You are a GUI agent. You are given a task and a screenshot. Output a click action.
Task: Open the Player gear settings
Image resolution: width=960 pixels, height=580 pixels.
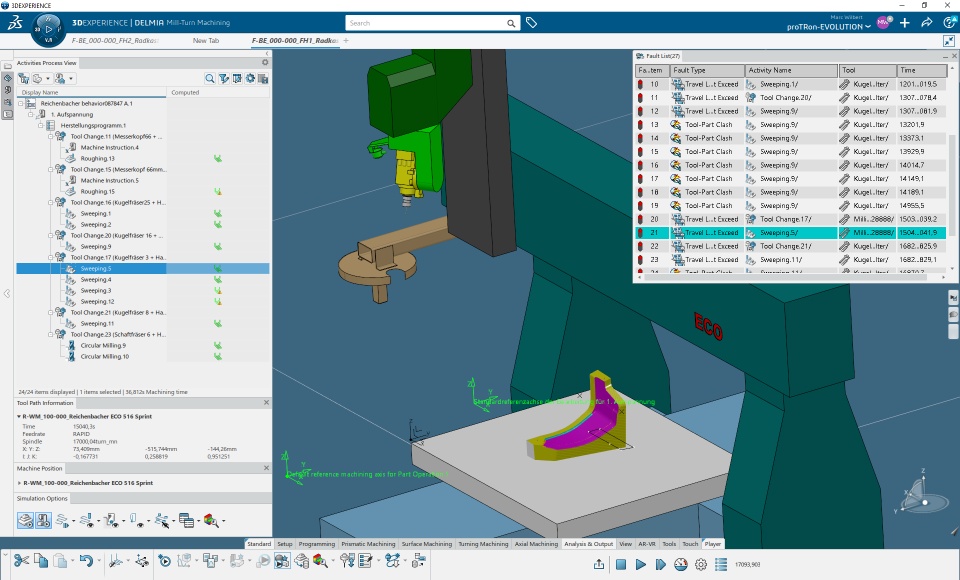tap(701, 564)
